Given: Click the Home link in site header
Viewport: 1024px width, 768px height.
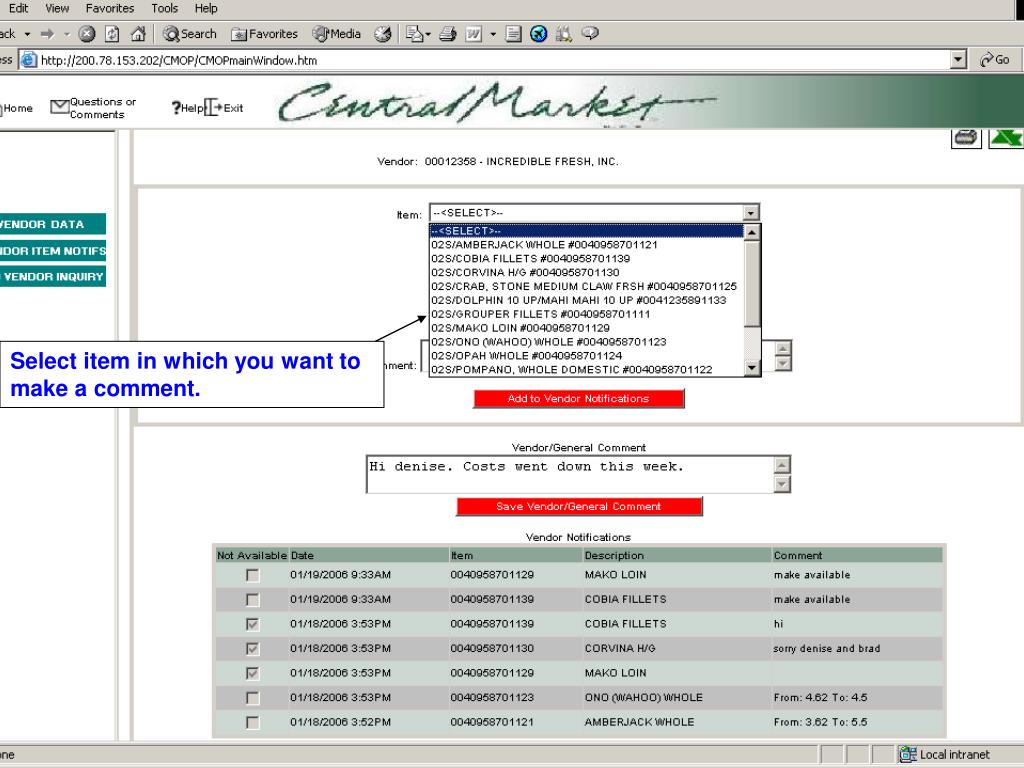Looking at the screenshot, I should click(18, 108).
